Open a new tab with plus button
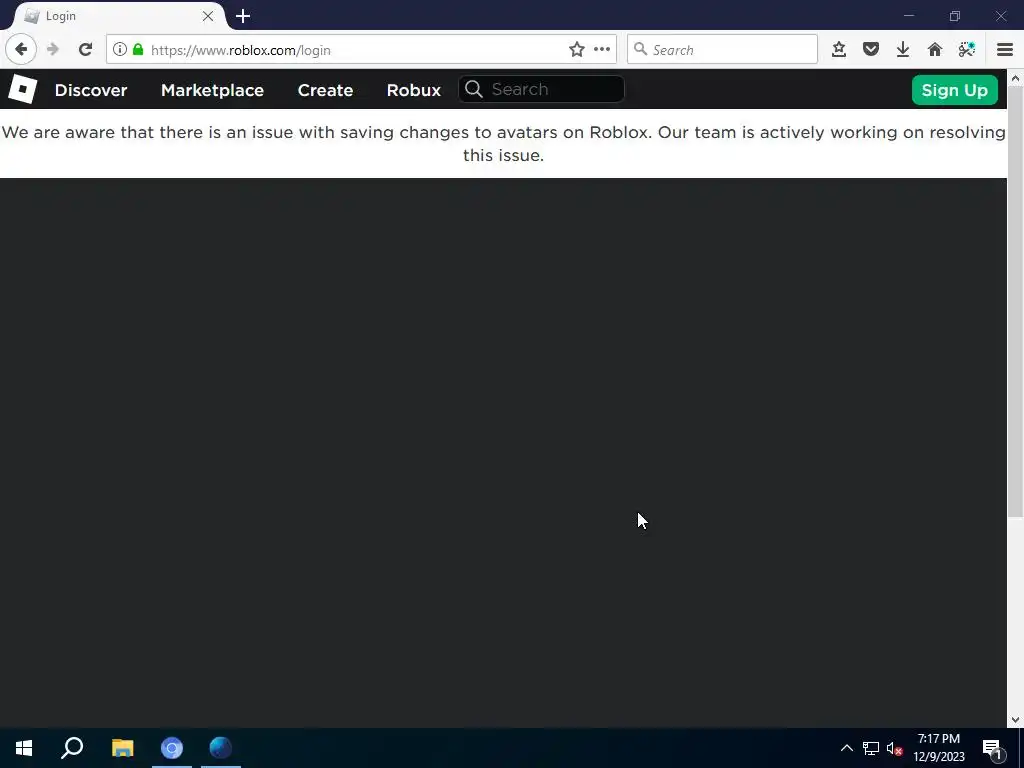The image size is (1024, 768). [243, 16]
